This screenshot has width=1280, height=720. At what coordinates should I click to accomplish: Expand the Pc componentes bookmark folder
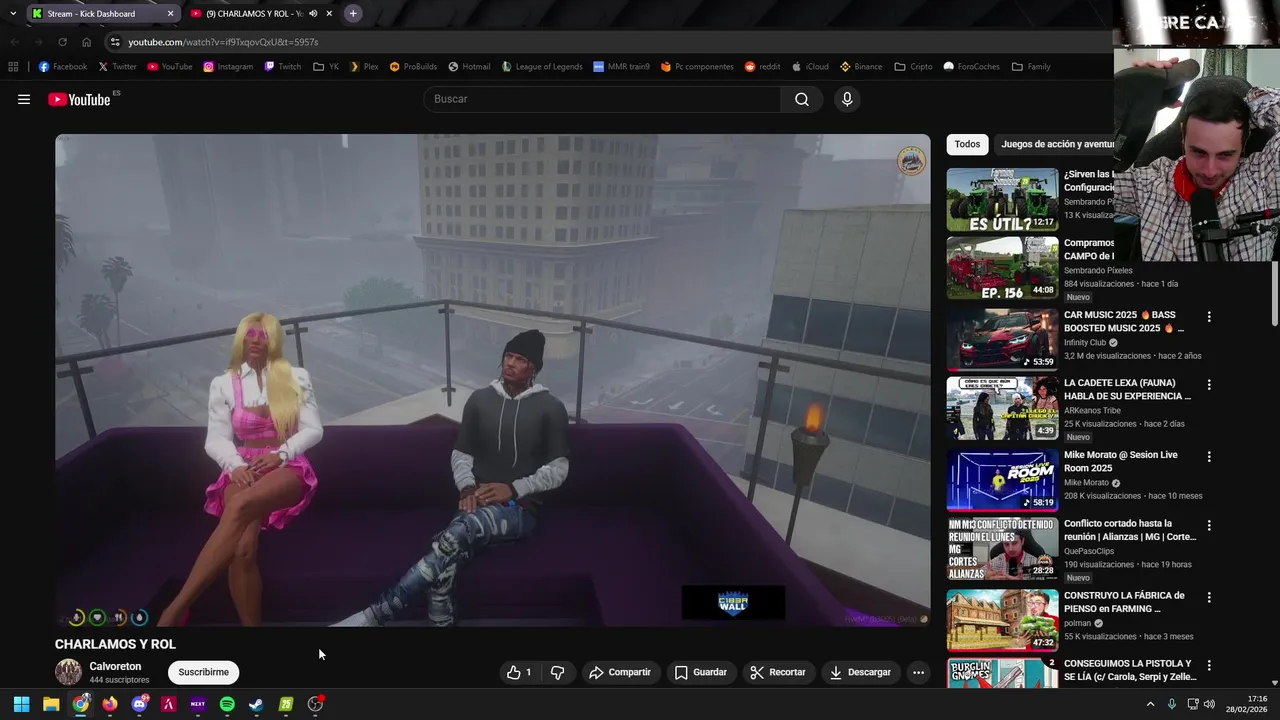pyautogui.click(x=697, y=67)
